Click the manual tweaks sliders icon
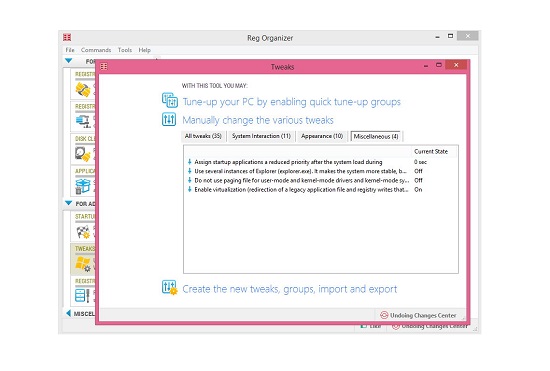The image size is (550, 371). coord(169,119)
